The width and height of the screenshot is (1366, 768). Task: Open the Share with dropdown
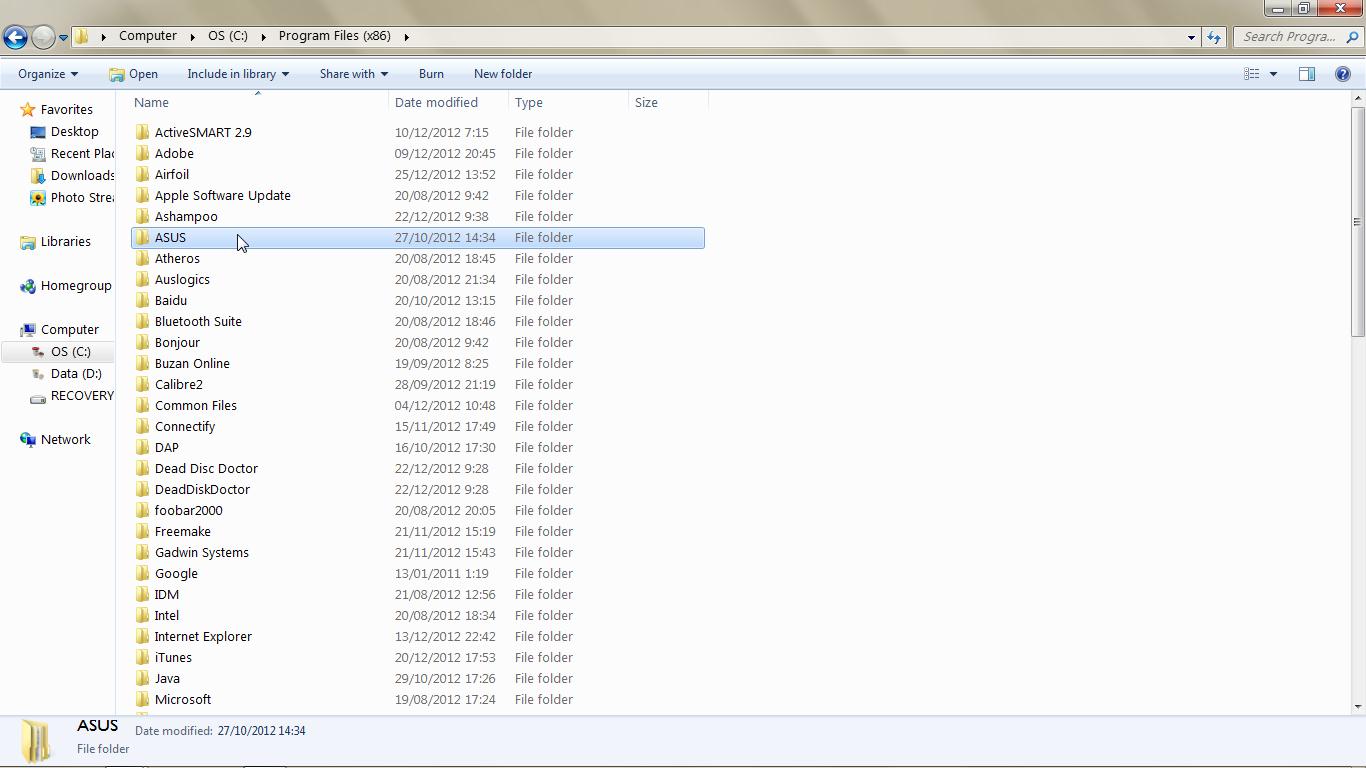coord(352,73)
